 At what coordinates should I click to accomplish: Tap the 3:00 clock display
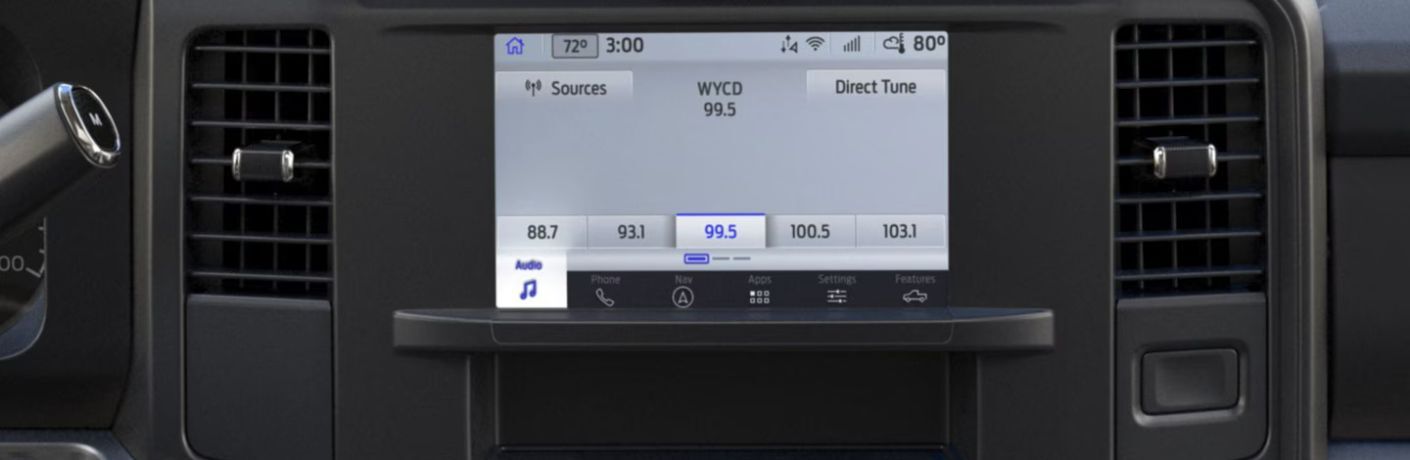pyautogui.click(x=625, y=46)
